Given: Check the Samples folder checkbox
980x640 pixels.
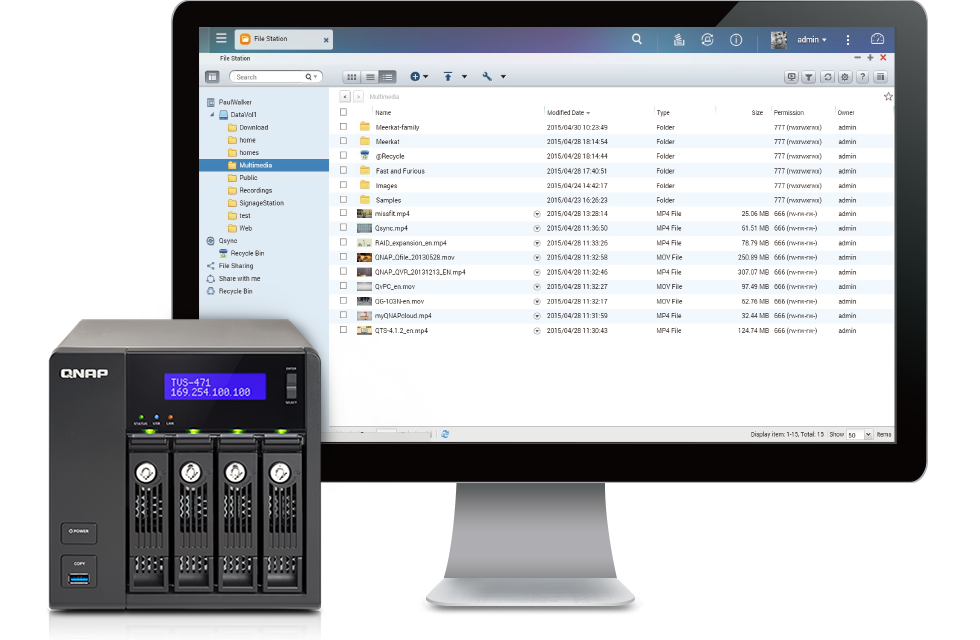Looking at the screenshot, I should point(343,199).
